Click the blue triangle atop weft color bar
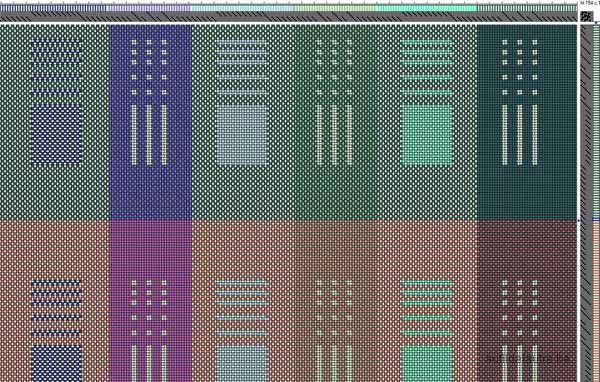Screen dimensions: 600x382 [596, 23]
